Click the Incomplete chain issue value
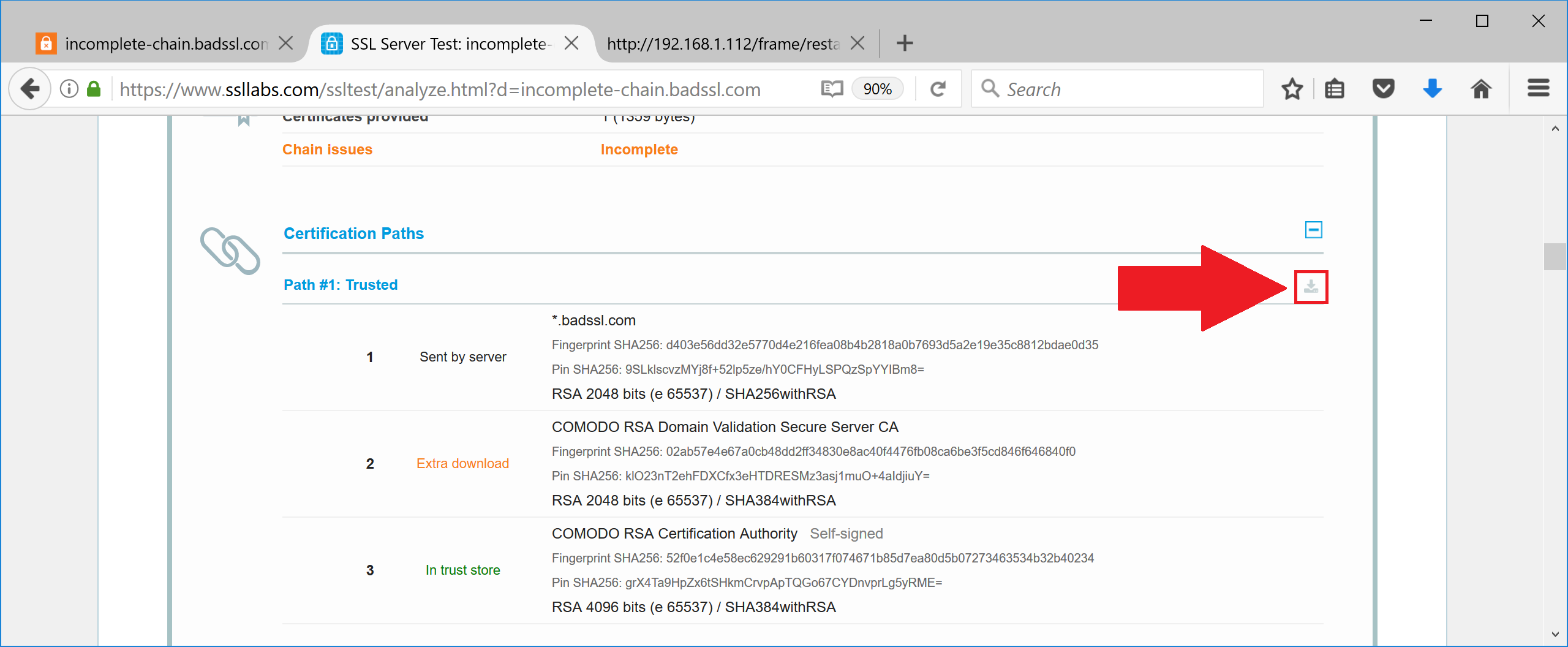This screenshot has width=1568, height=647. coord(639,149)
